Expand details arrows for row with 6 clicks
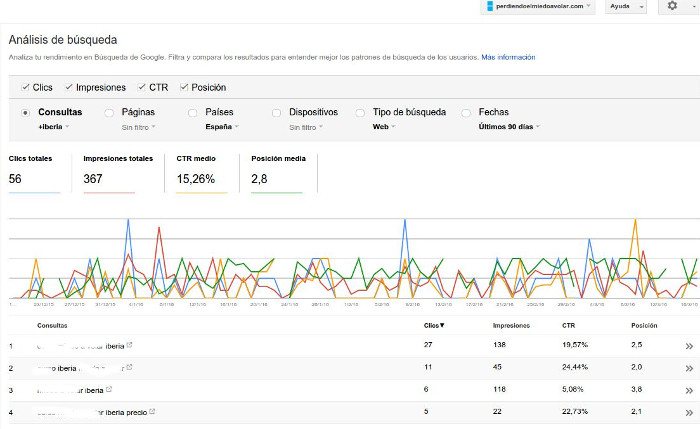700x429 pixels. coord(689,391)
